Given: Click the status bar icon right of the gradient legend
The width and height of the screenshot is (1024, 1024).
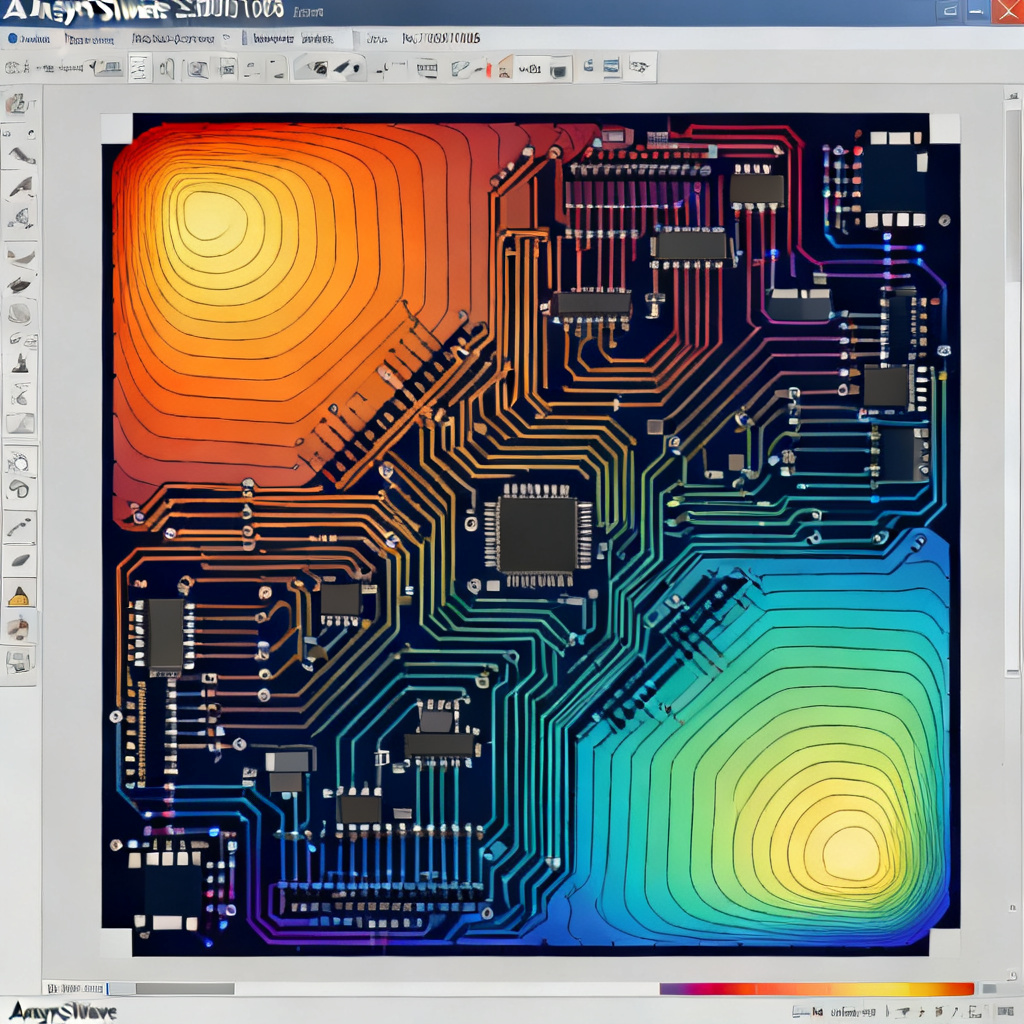Looking at the screenshot, I should pyautogui.click(x=989, y=989).
